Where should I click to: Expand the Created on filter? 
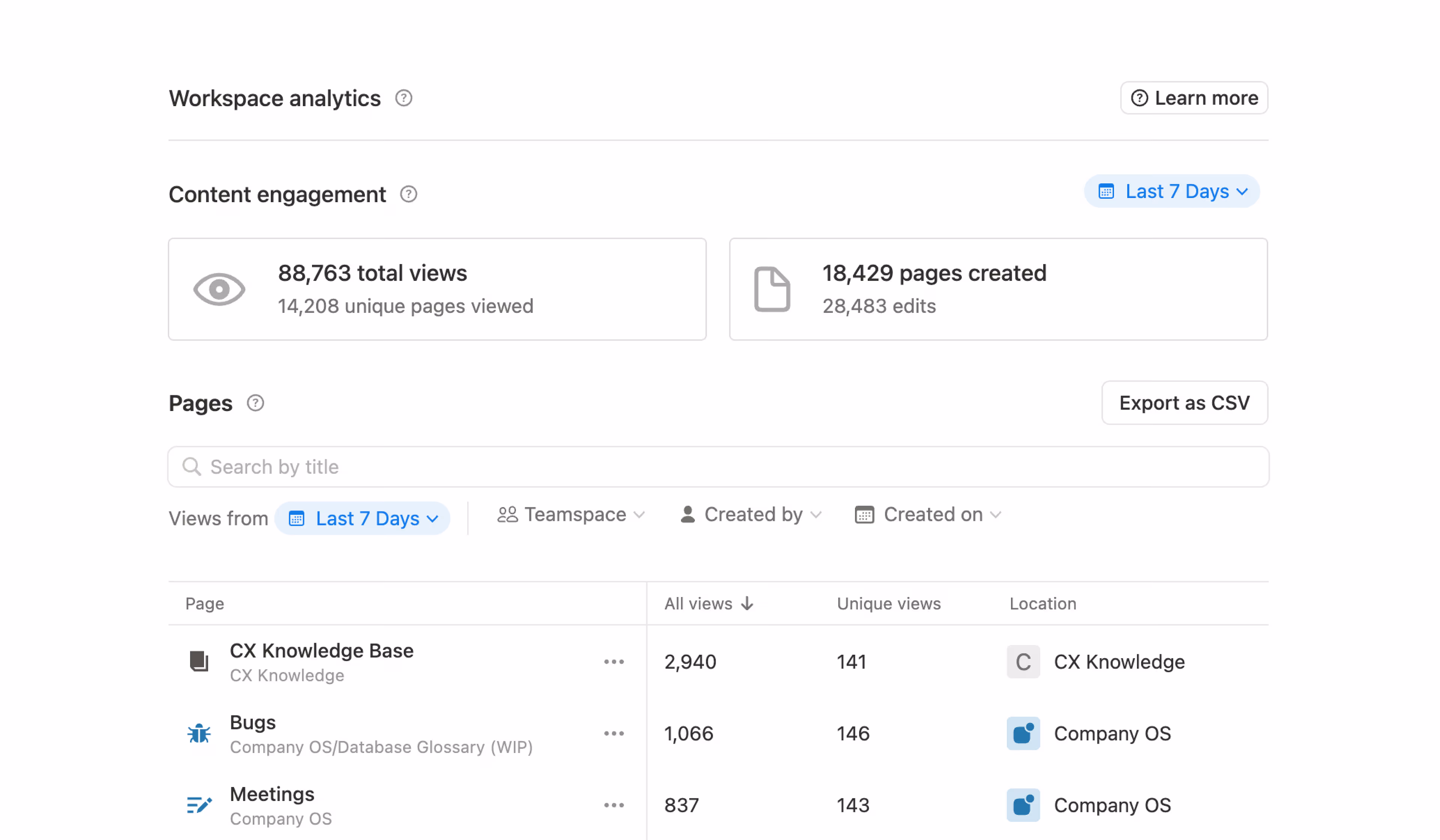(x=927, y=514)
